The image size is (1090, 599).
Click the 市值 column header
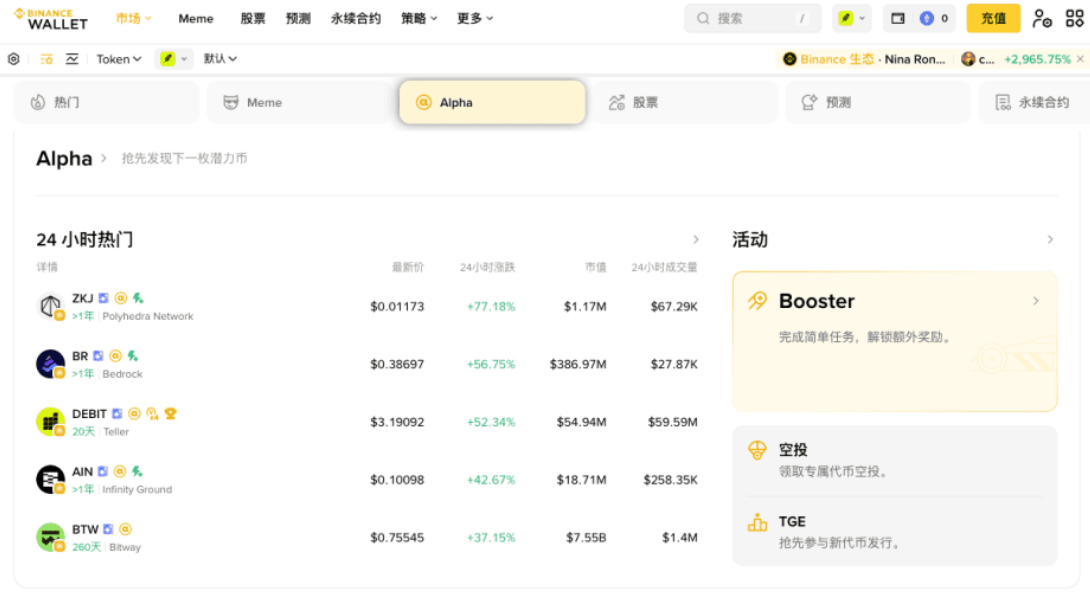point(596,268)
